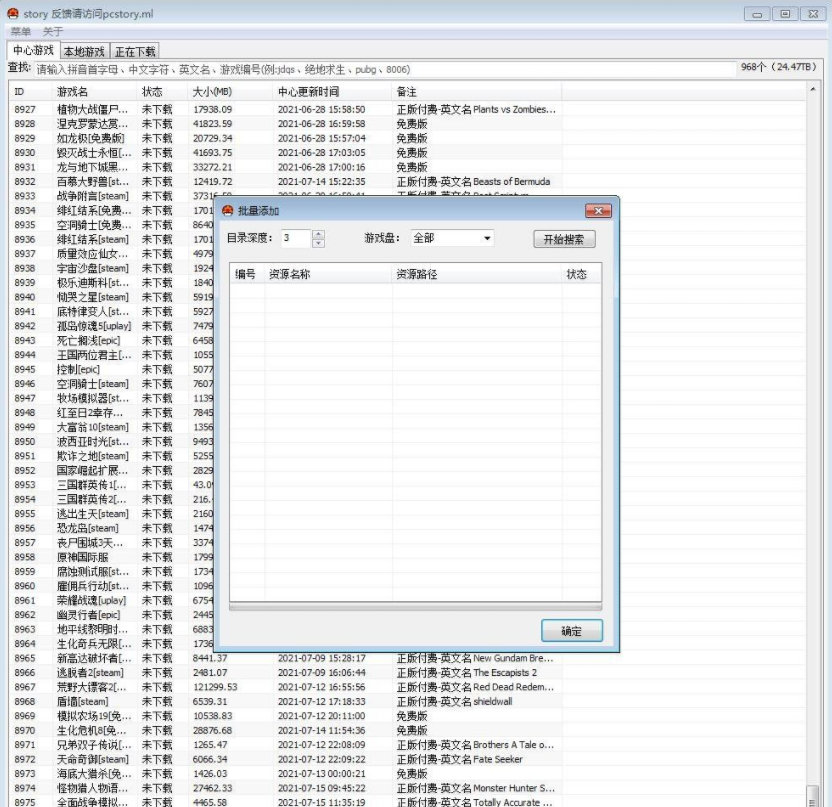Click the story app icon in title bar

[13, 13]
